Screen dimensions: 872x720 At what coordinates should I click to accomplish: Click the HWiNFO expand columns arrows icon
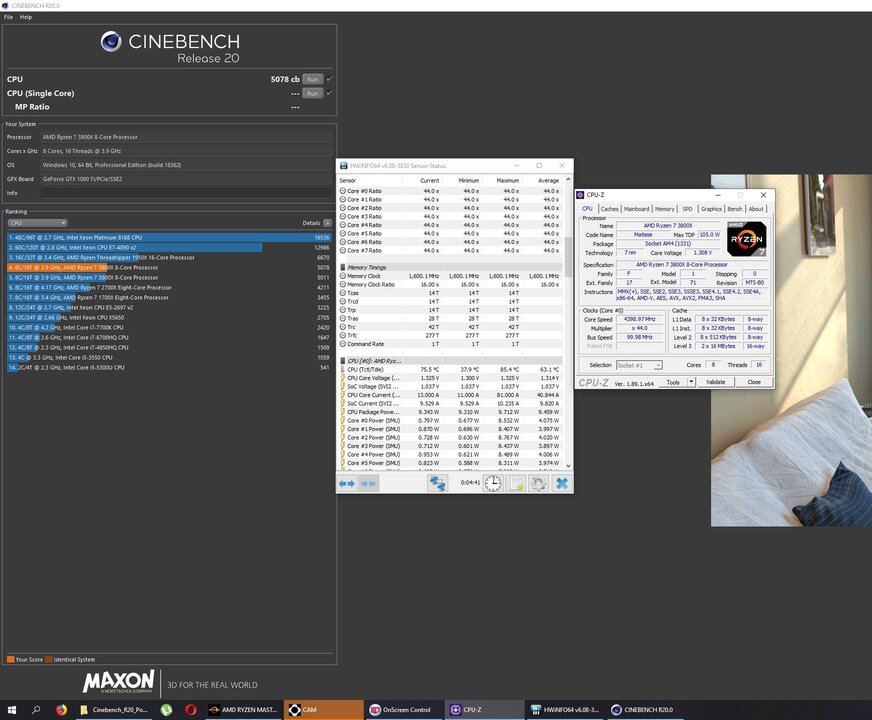[x=347, y=483]
